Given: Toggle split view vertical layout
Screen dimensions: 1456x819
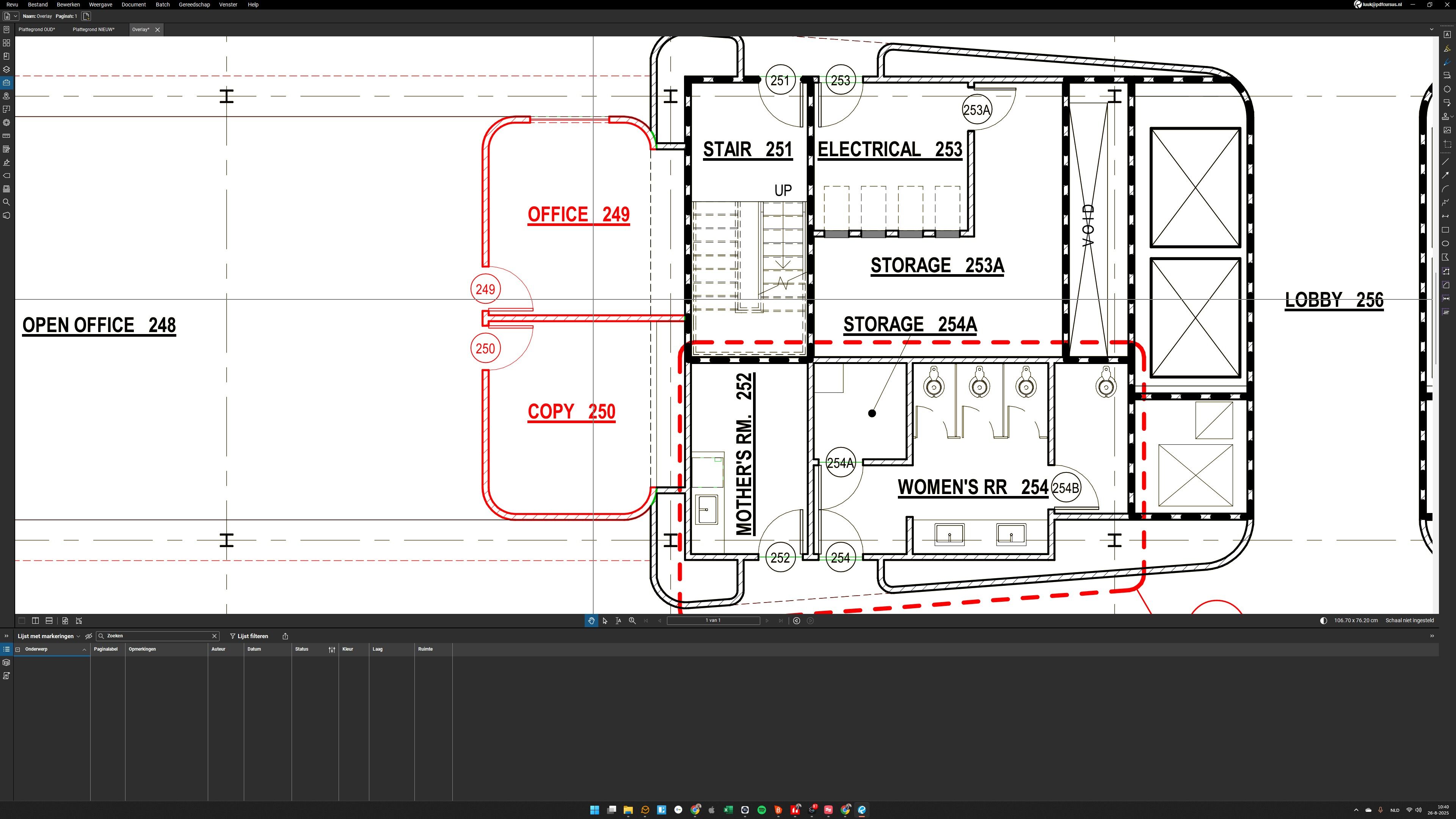Looking at the screenshot, I should pos(36,621).
